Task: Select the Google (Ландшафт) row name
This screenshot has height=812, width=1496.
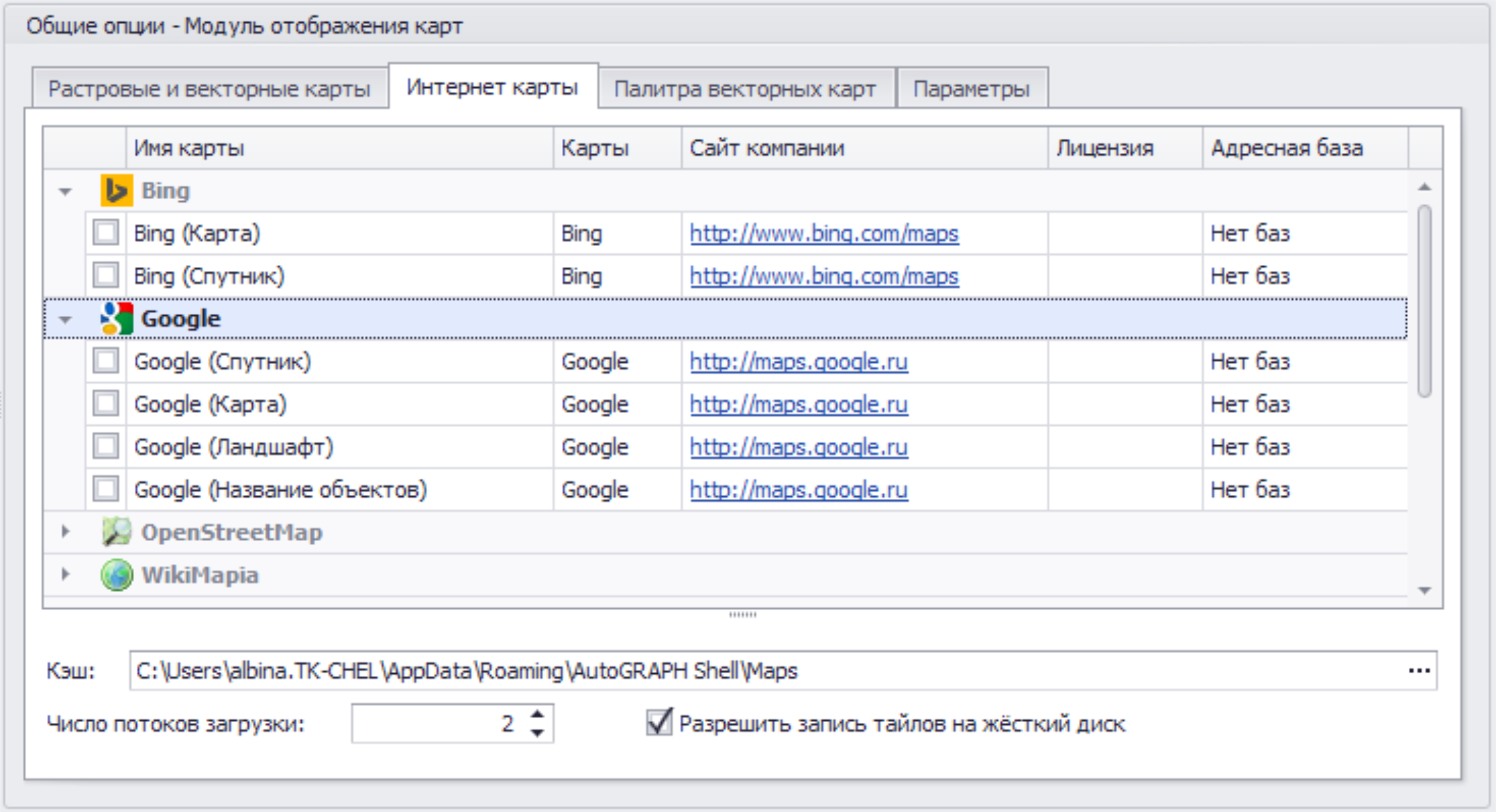Action: point(233,447)
